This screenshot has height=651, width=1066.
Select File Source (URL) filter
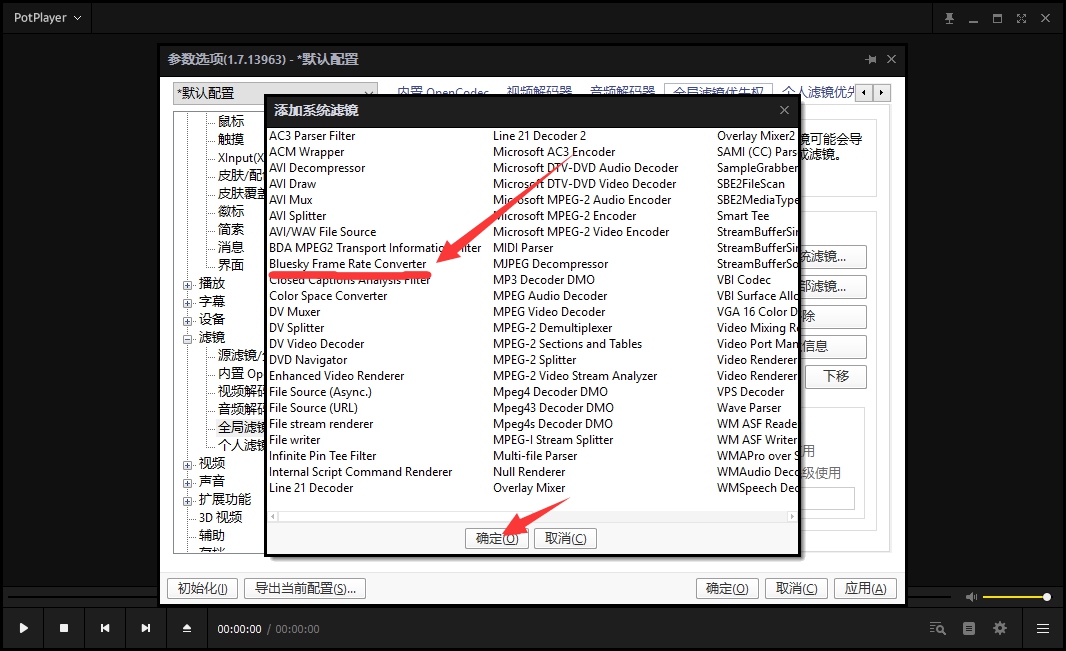click(313, 408)
